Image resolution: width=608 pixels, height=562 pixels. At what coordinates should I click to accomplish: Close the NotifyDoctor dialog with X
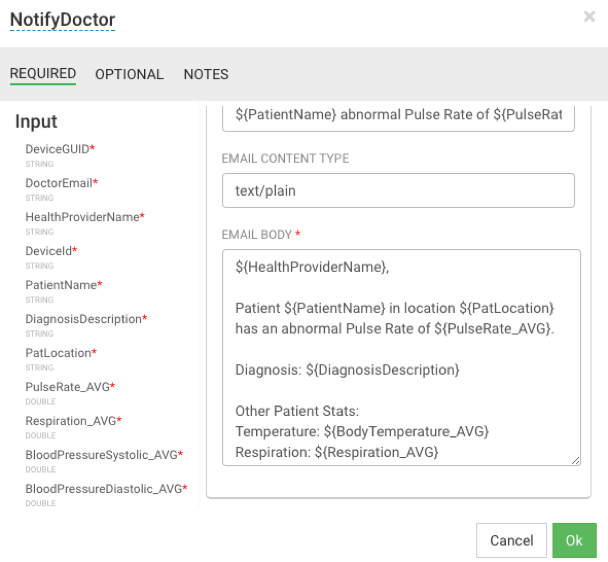(589, 17)
